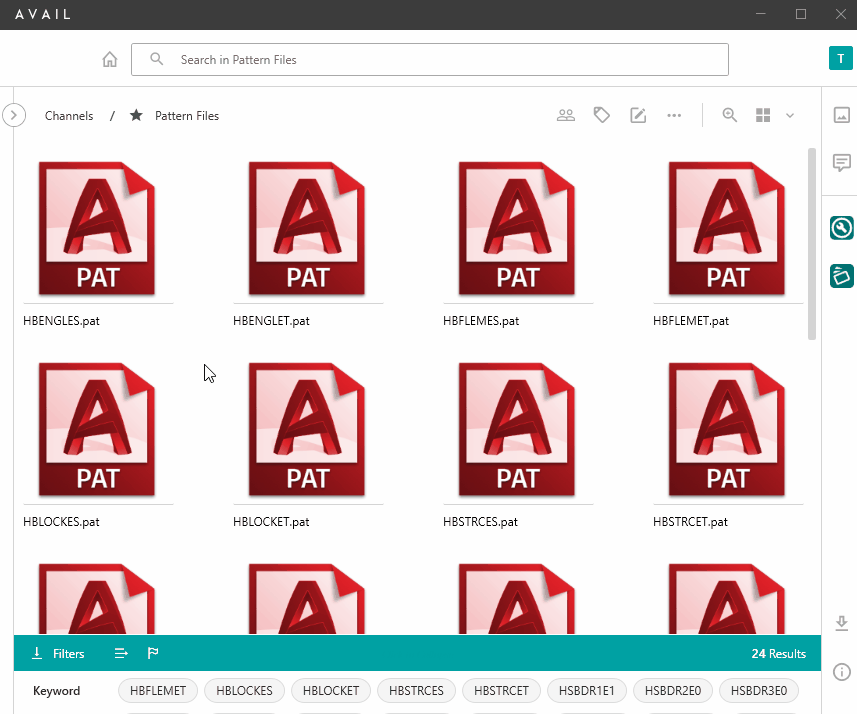Click the download icon near bottom right

841,623
